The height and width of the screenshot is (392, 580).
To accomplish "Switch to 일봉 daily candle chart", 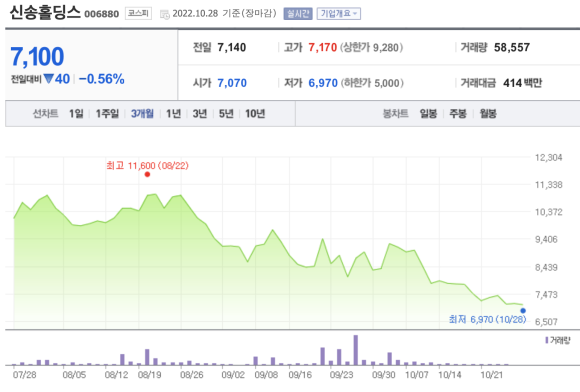I will point(428,114).
